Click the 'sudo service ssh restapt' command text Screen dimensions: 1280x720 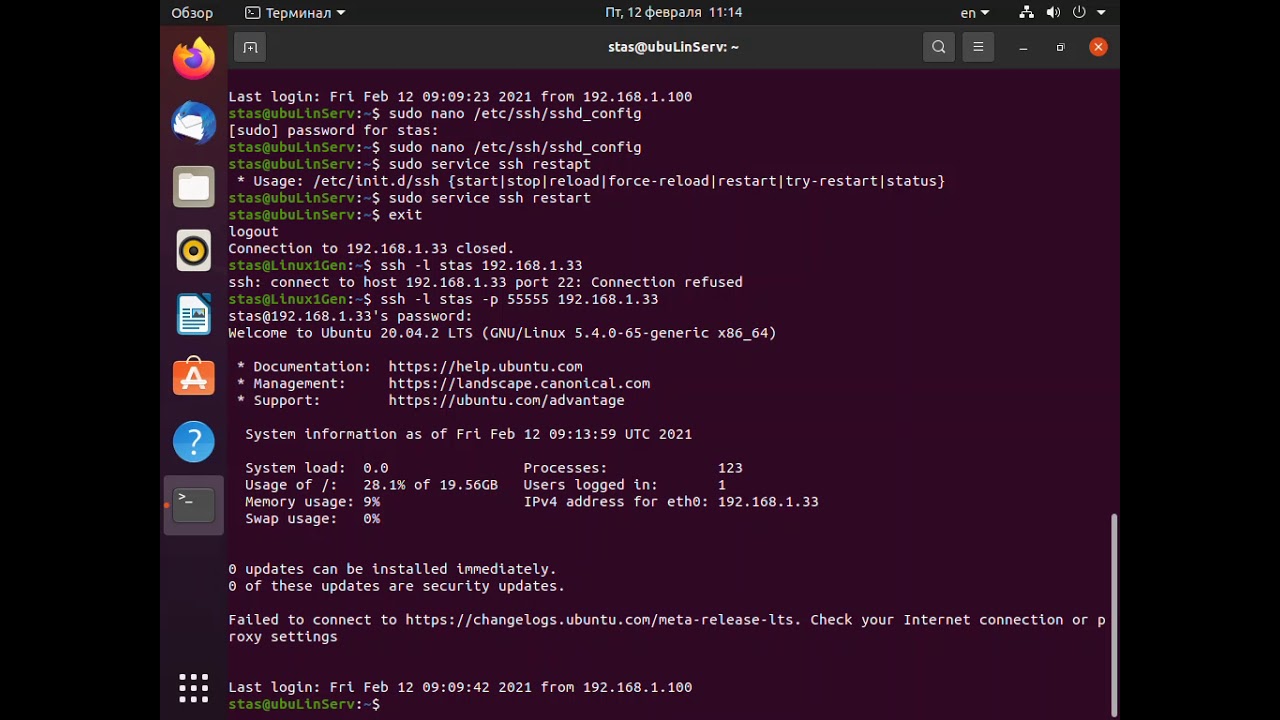(x=490, y=164)
